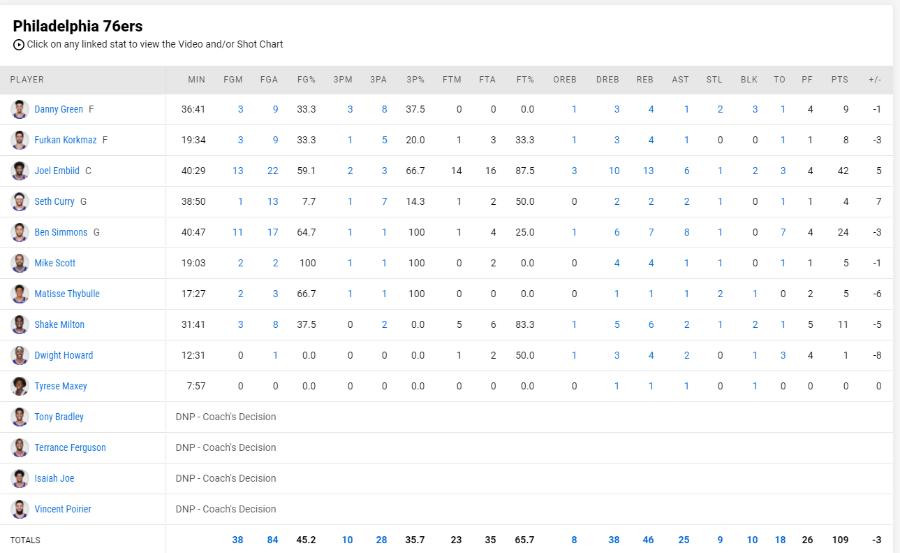Click the TOTALS row label
This screenshot has height=553, width=900.
pos(25,540)
